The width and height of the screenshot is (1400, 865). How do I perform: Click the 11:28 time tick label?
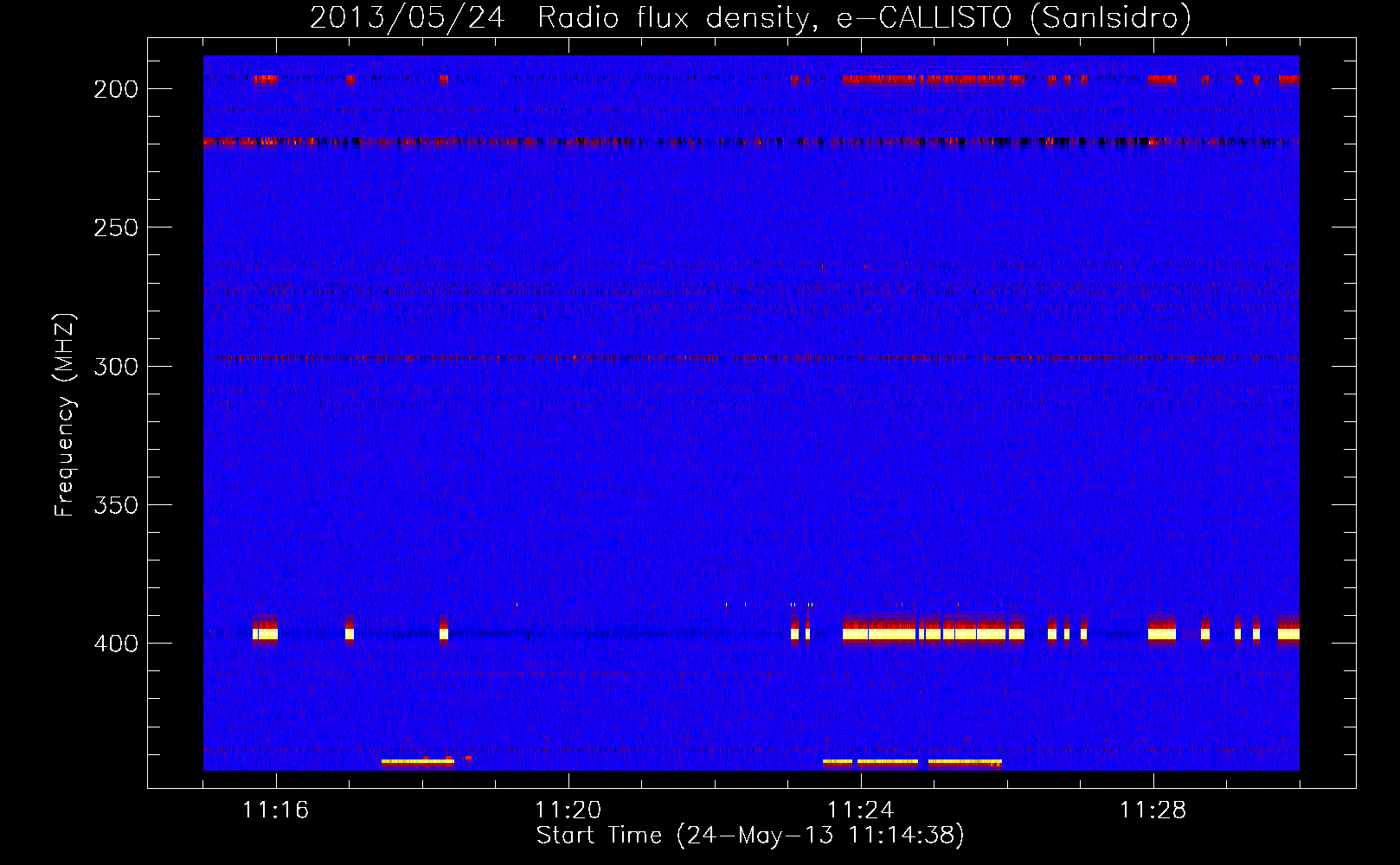(1153, 810)
